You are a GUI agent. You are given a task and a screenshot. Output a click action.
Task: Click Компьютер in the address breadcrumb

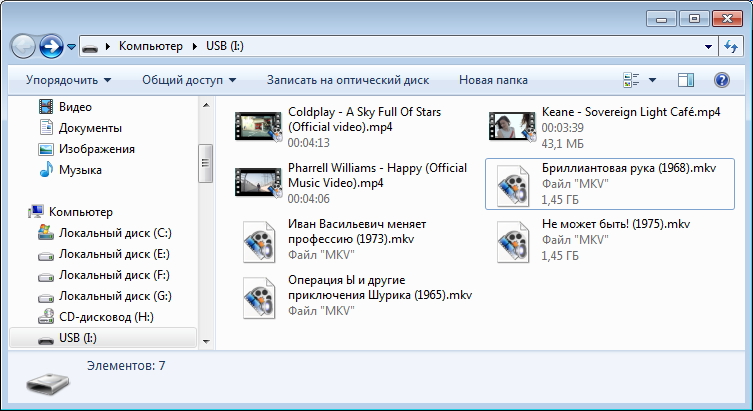coord(150,46)
